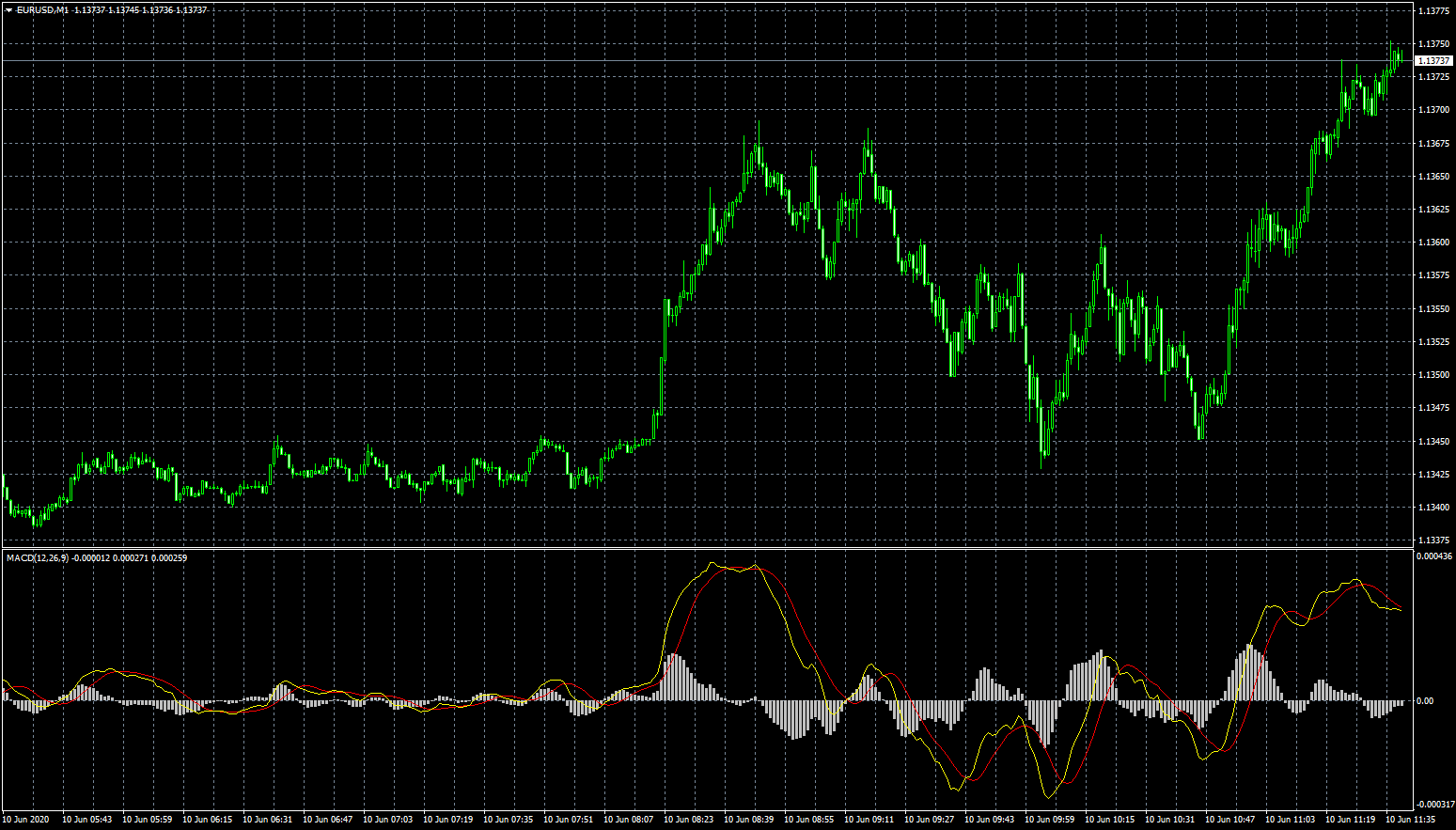
Task: Click the 10 Jun 05:59 time label
Action: click(x=148, y=820)
